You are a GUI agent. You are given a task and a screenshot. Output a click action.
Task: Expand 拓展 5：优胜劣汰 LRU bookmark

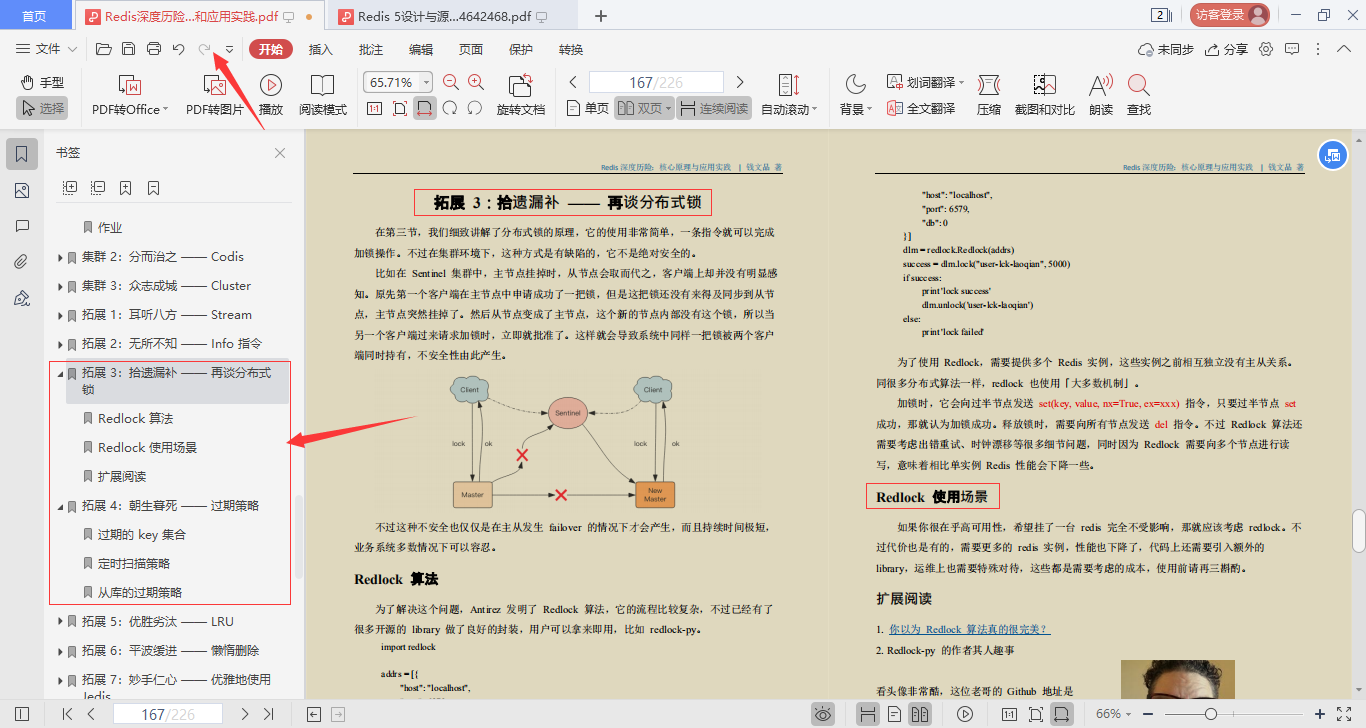[x=61, y=622]
